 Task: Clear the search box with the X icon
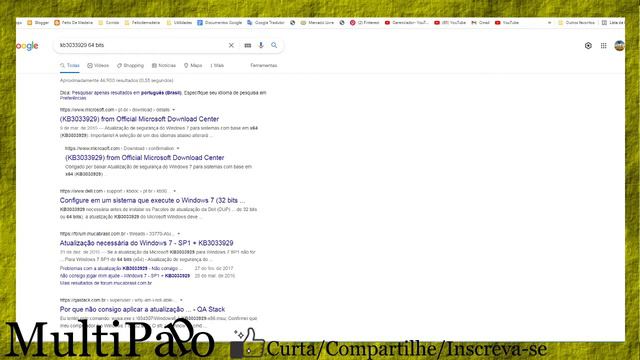coord(231,45)
